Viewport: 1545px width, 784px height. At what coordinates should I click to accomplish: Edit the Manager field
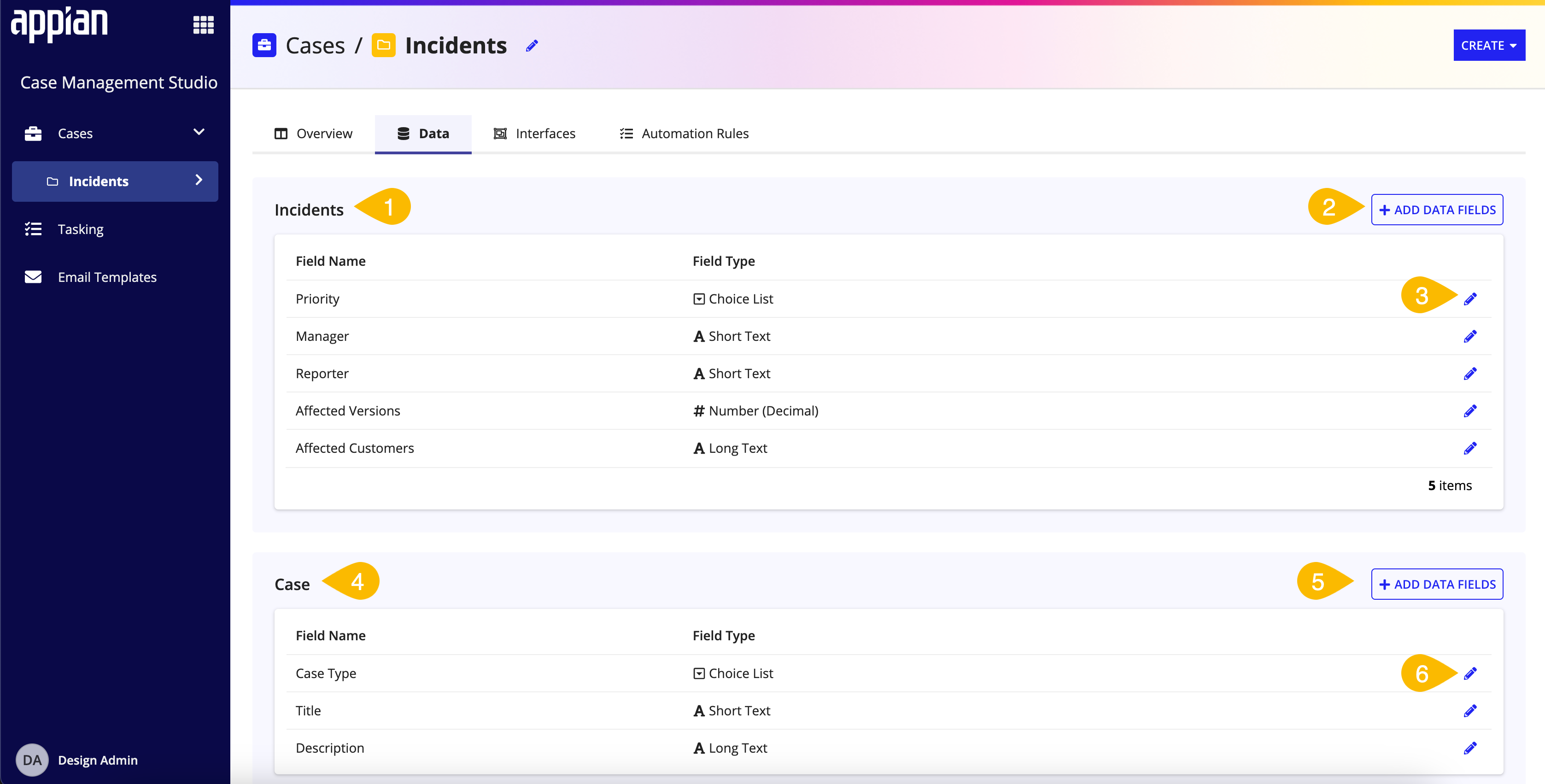[1470, 337]
